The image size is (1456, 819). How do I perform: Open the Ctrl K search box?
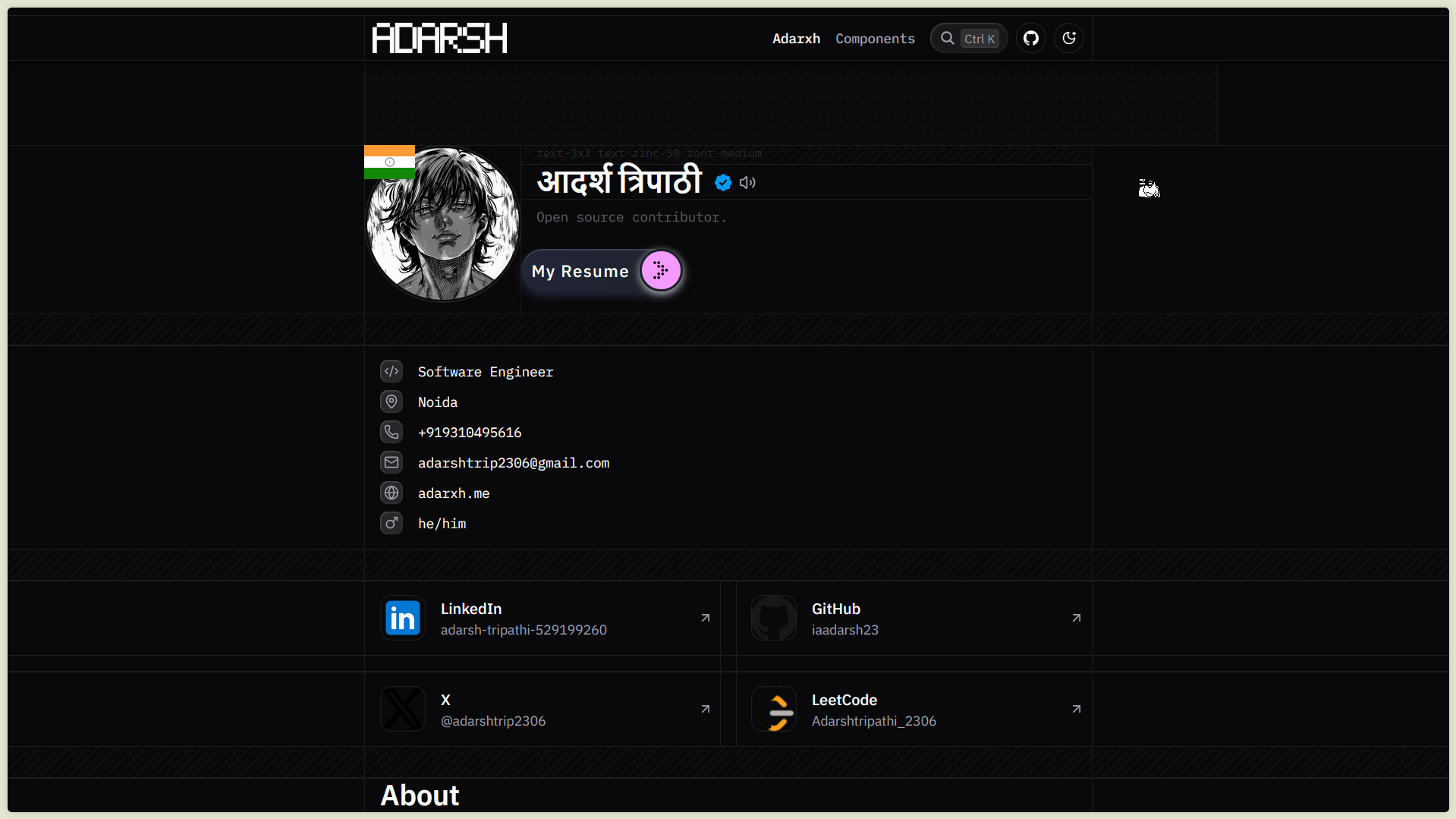969,38
